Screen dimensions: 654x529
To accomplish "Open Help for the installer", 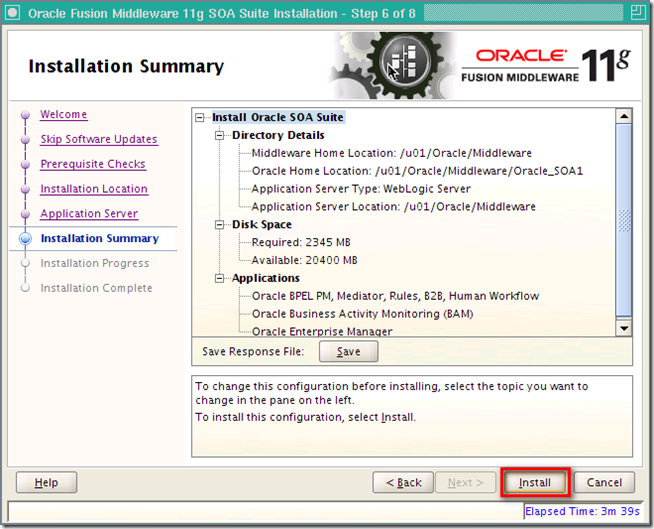I will pyautogui.click(x=46, y=483).
